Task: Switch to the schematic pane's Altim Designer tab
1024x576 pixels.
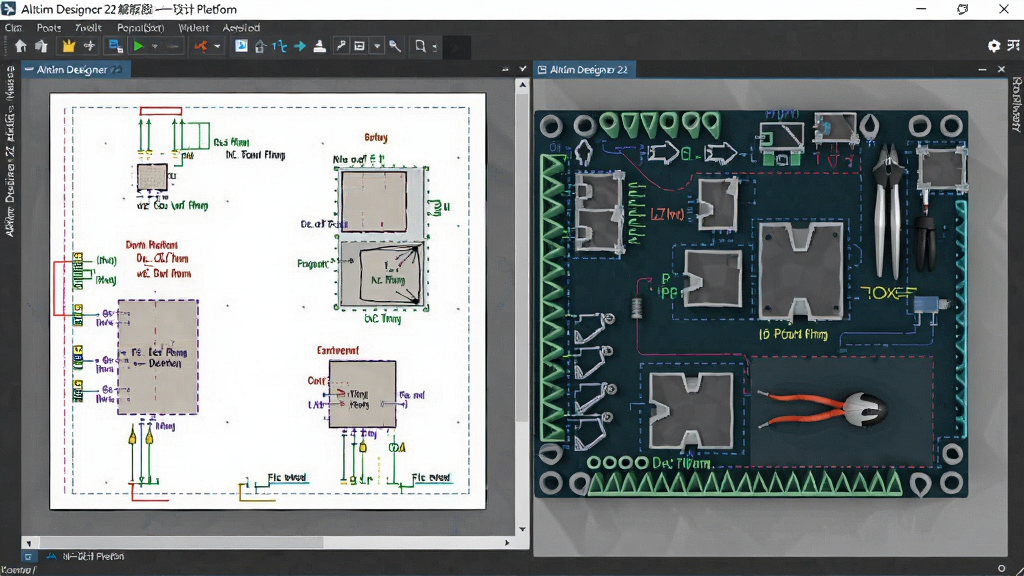Action: pos(76,69)
